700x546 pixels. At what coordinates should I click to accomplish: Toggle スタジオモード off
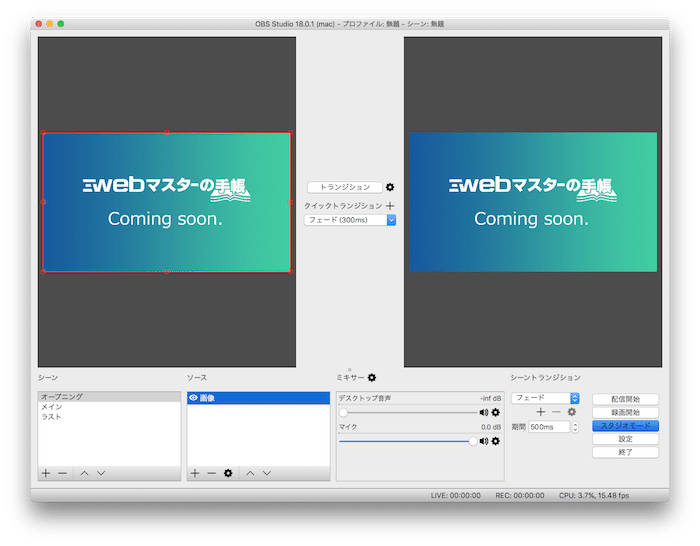[x=625, y=426]
